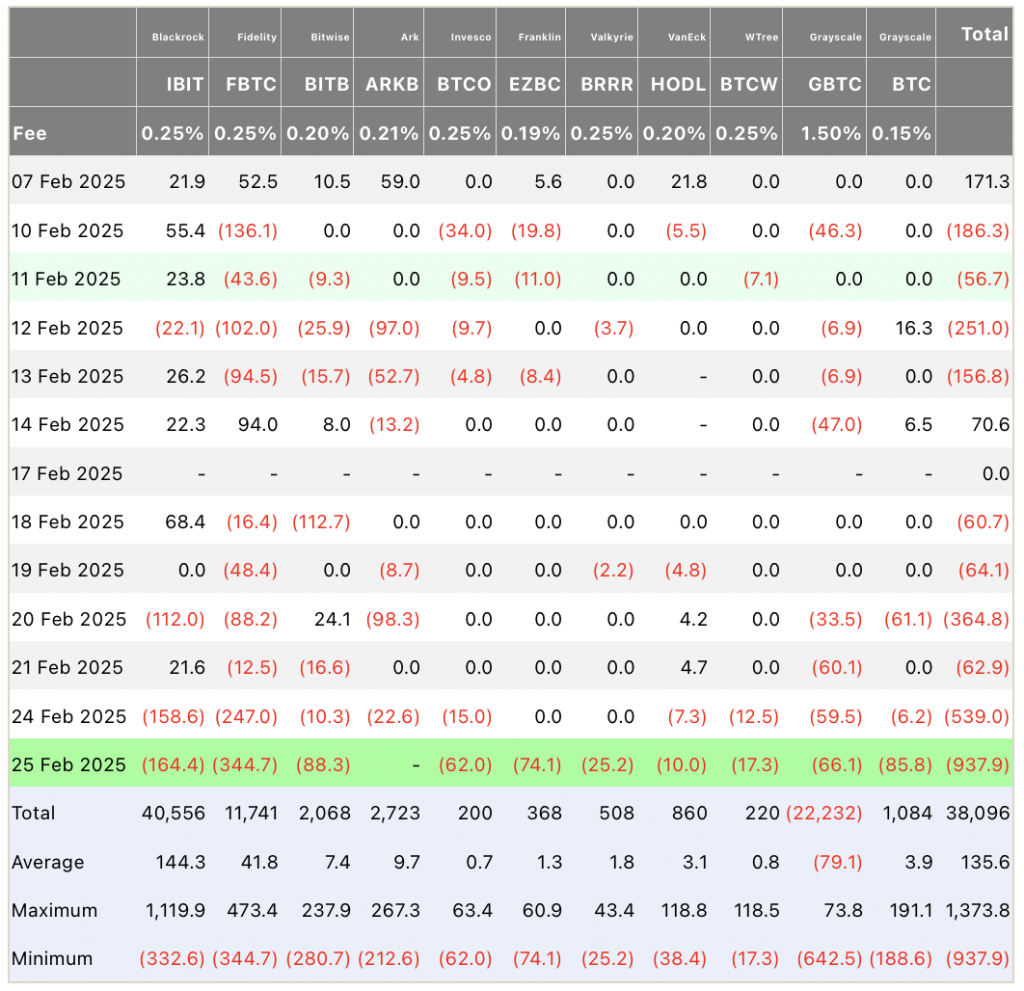Select the overall total 38,096 cell
This screenshot has width=1024, height=991.
point(978,813)
